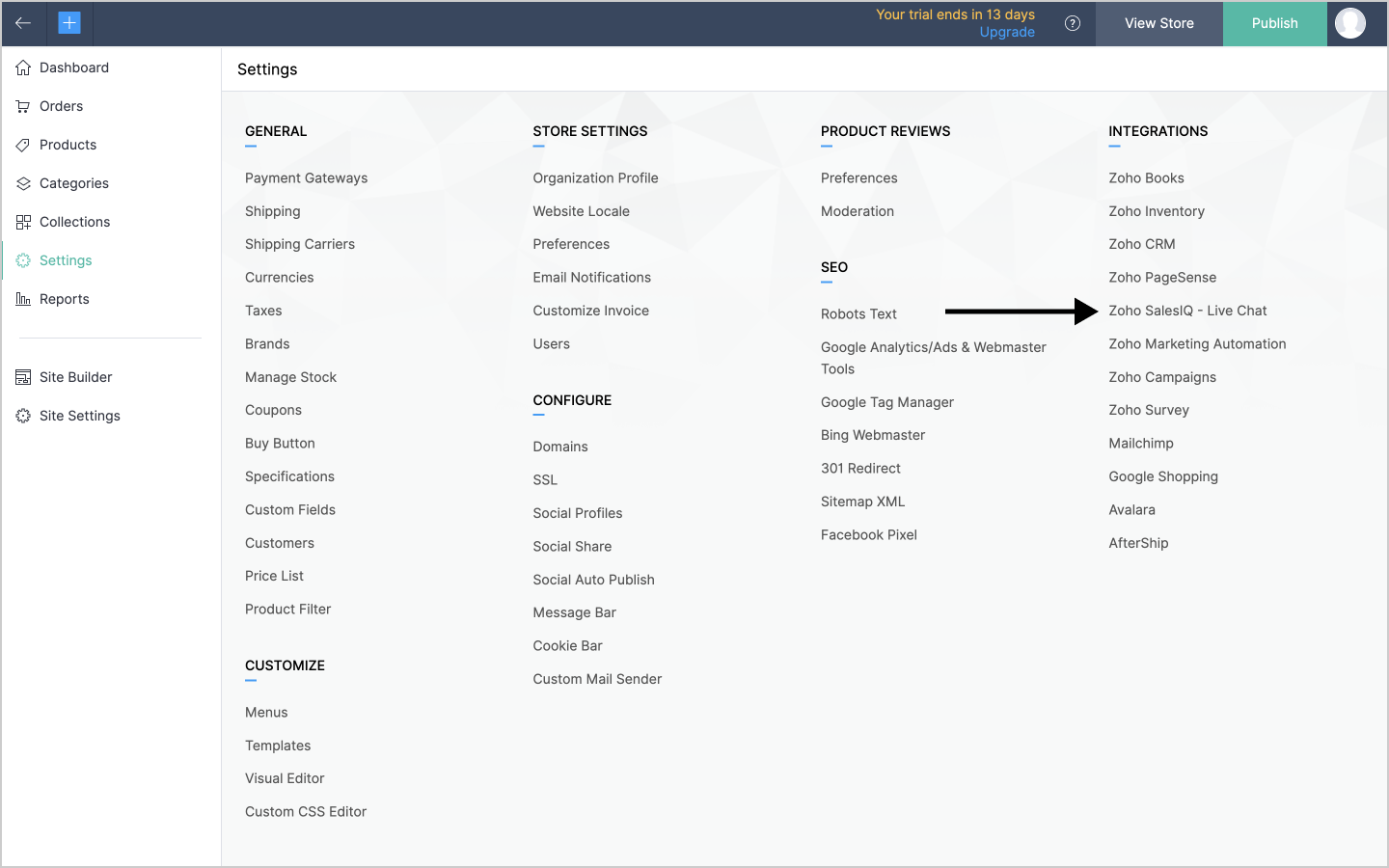Viewport: 1389px width, 868px height.
Task: Click the Collections grid icon
Action: (x=23, y=222)
